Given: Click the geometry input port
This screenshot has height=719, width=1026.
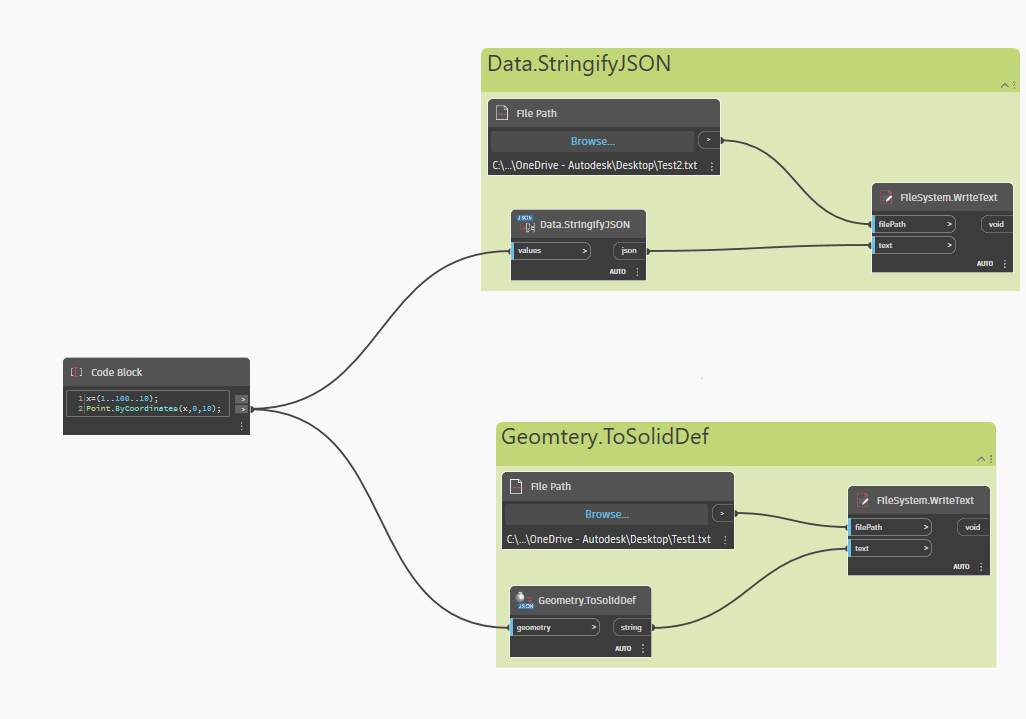Looking at the screenshot, I should point(555,627).
